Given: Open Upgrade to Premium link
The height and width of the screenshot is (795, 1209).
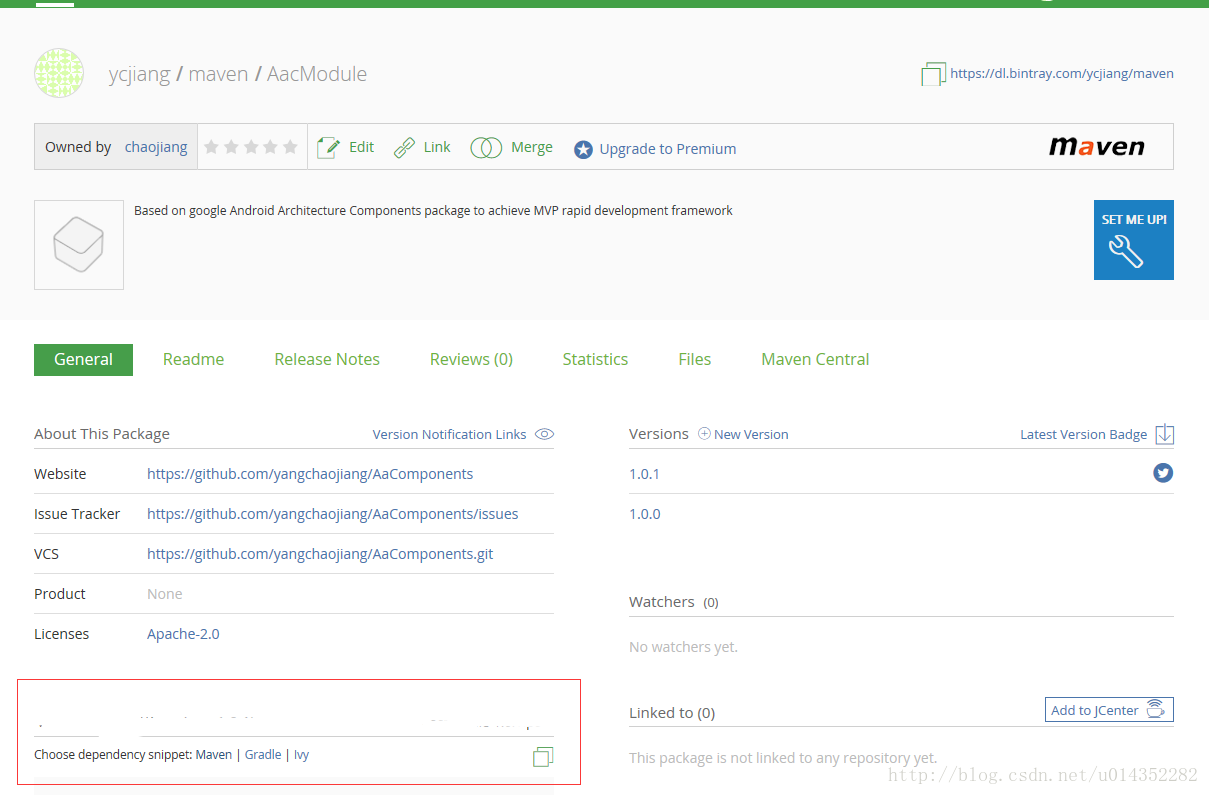Looking at the screenshot, I should 668,149.
